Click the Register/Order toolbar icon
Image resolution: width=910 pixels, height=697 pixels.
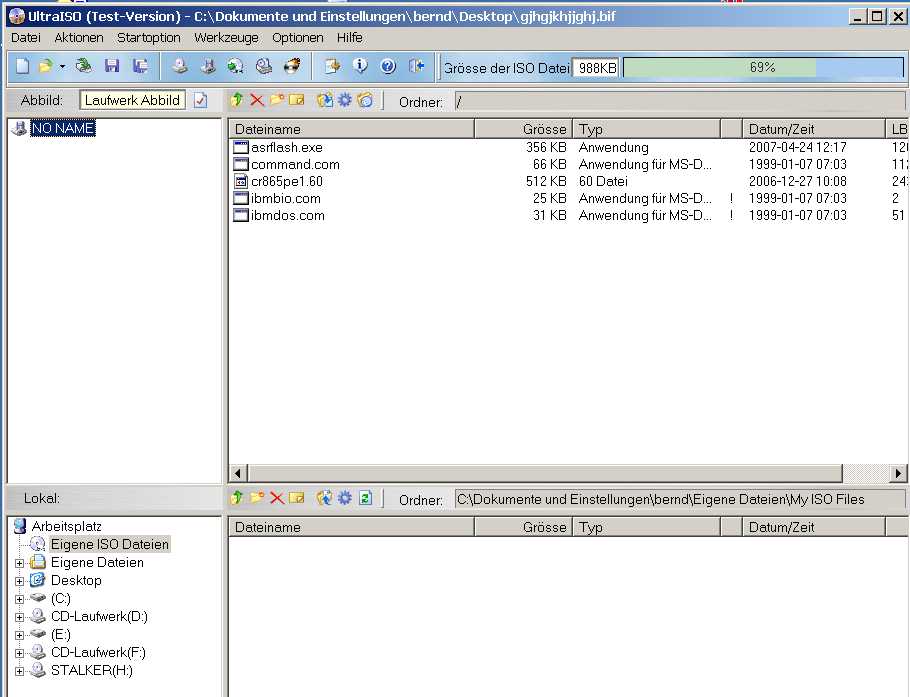(x=333, y=66)
